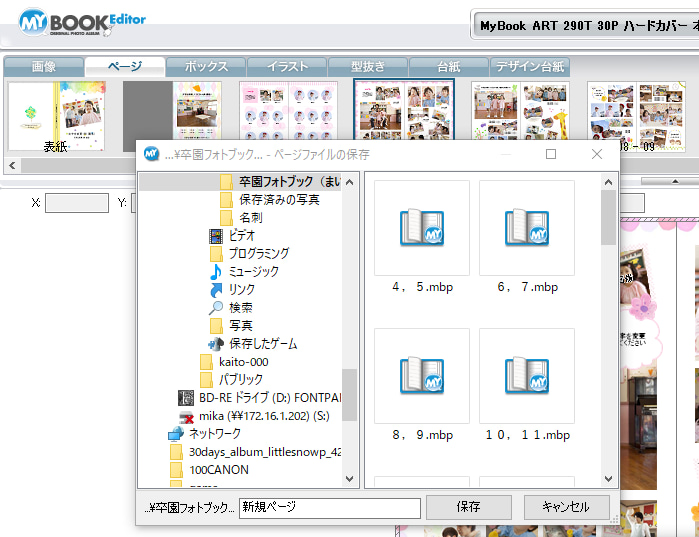
Task: Click the 検索 magnifier icon
Action: [216, 307]
